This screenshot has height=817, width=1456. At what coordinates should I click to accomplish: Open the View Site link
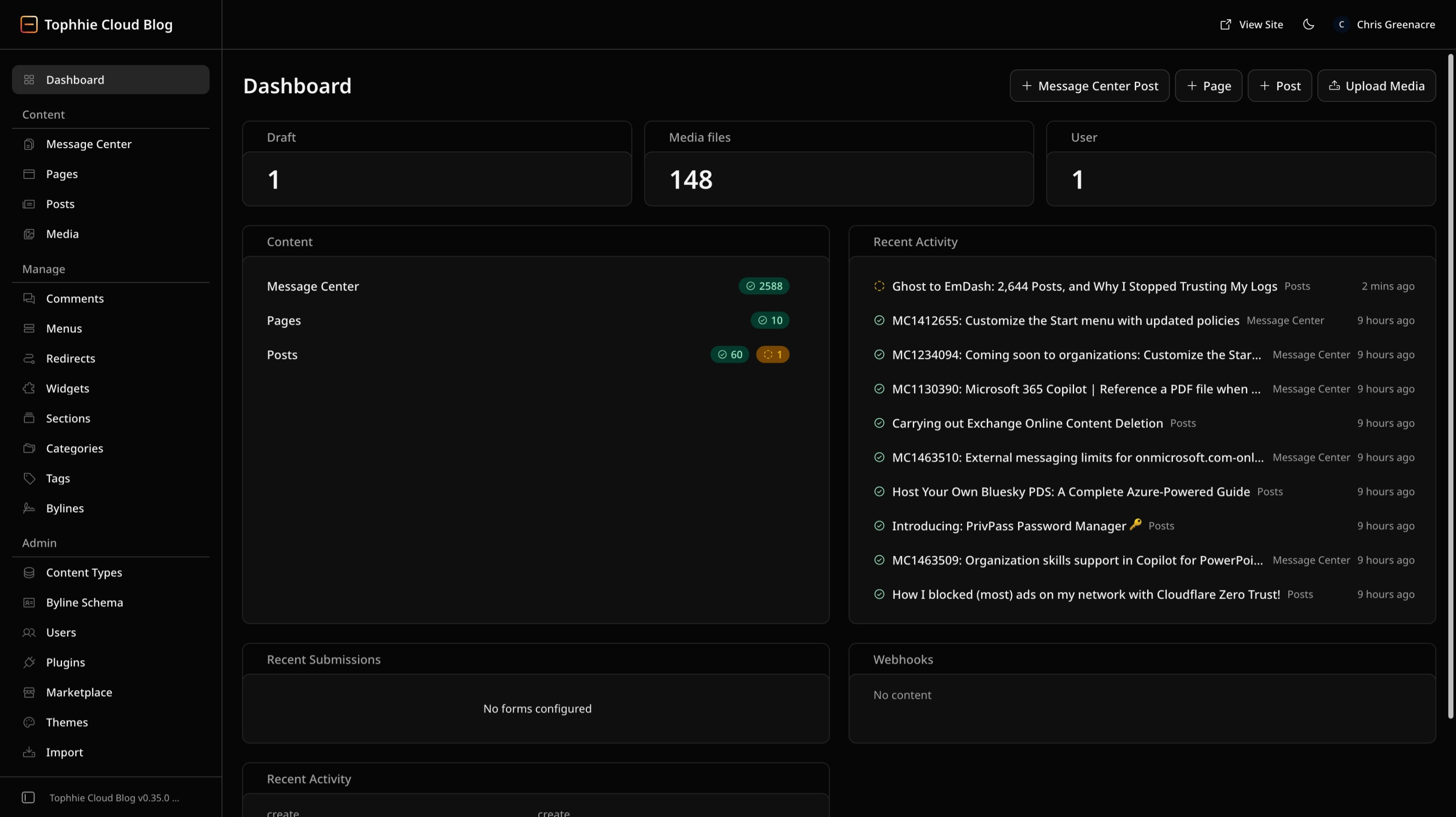1251,24
